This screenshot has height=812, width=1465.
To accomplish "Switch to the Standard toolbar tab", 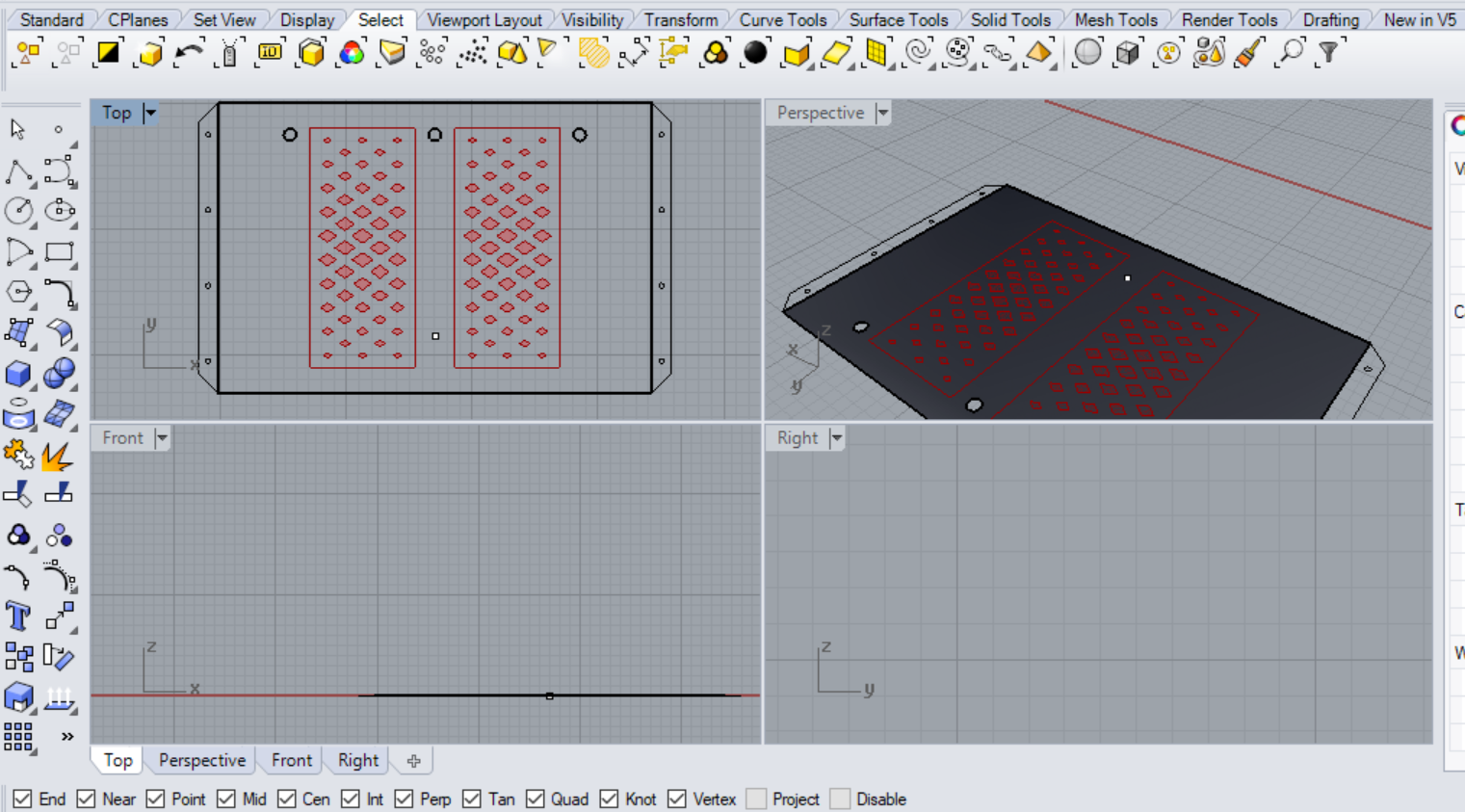I will coord(51,19).
